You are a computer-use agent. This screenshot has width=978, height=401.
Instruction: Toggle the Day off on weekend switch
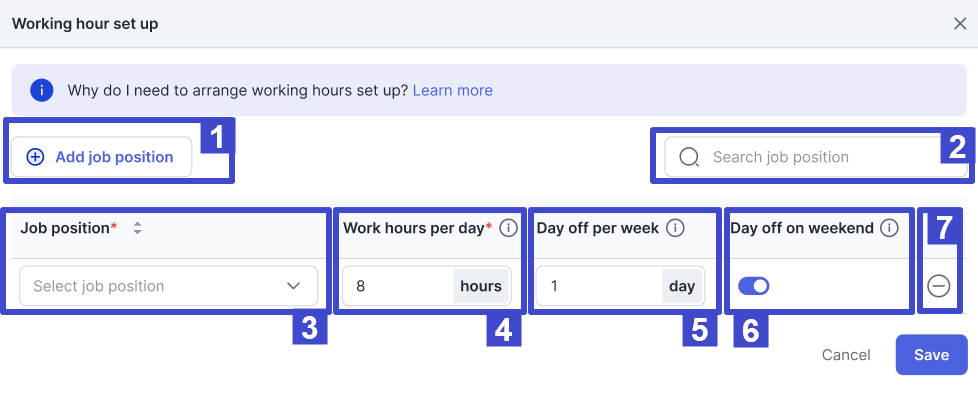point(753,286)
